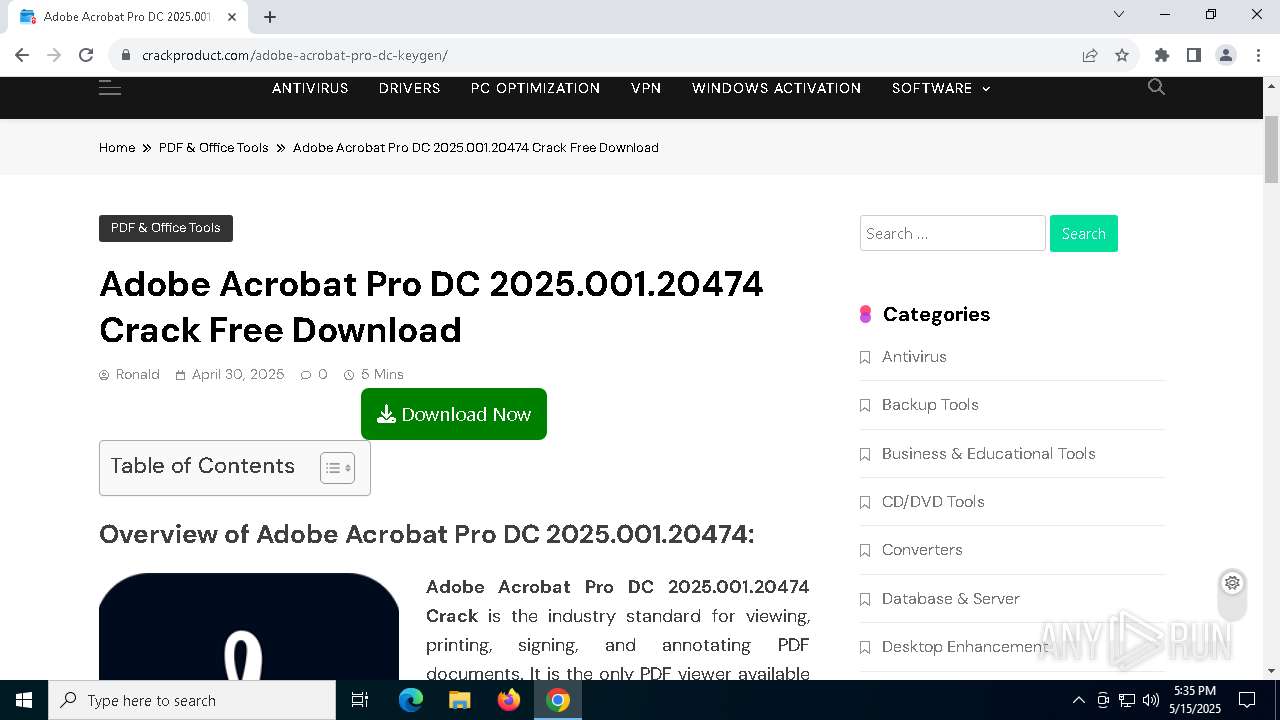Click the PDF & Office Tools breadcrumb link

[x=214, y=147]
